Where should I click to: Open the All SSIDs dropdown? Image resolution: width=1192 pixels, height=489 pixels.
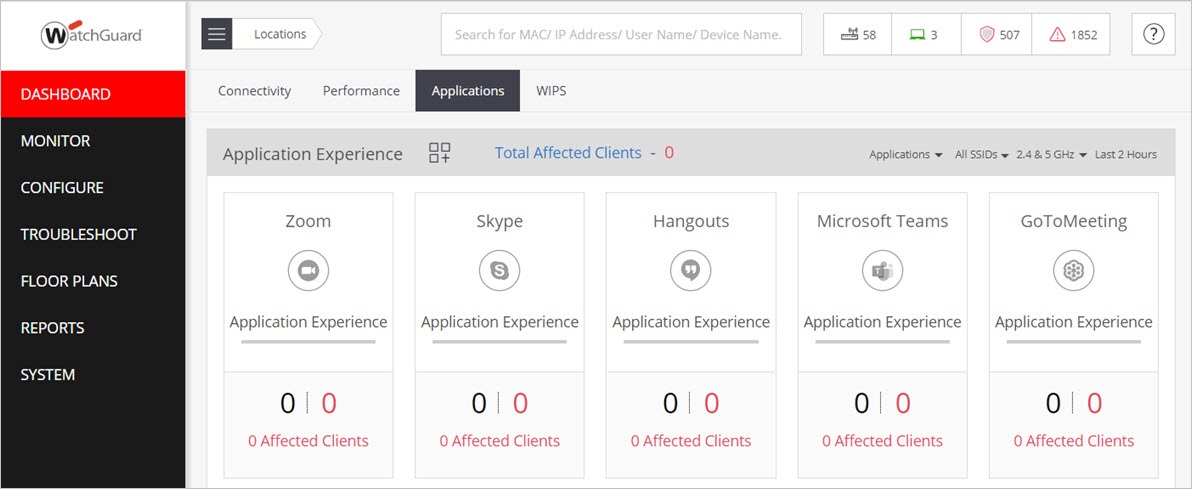point(981,154)
